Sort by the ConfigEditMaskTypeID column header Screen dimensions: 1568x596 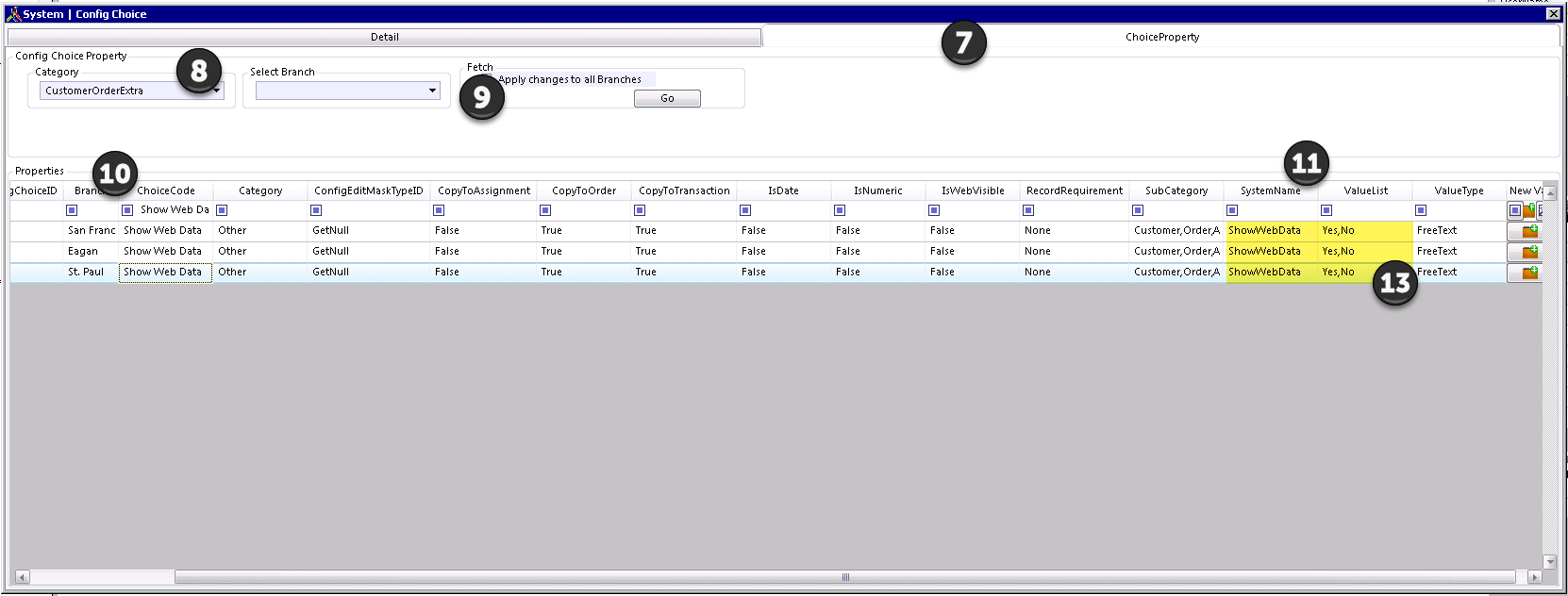point(369,190)
